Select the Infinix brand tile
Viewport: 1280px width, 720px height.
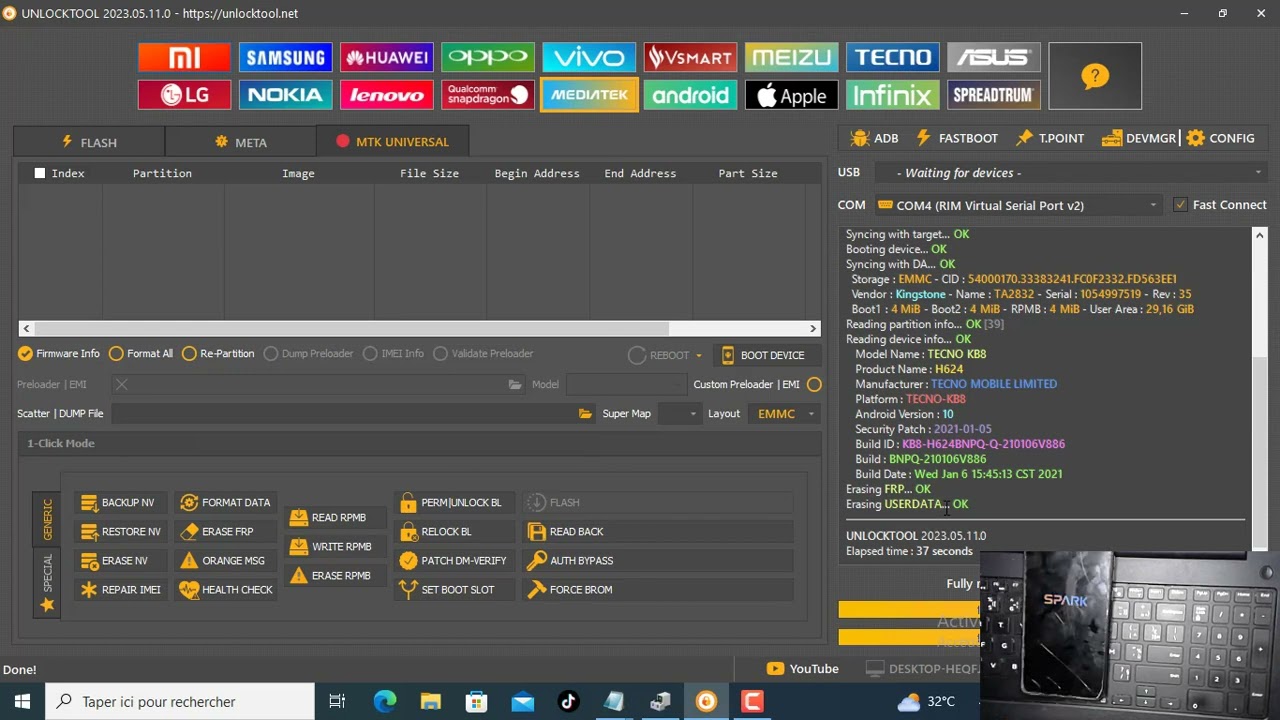tap(892, 95)
